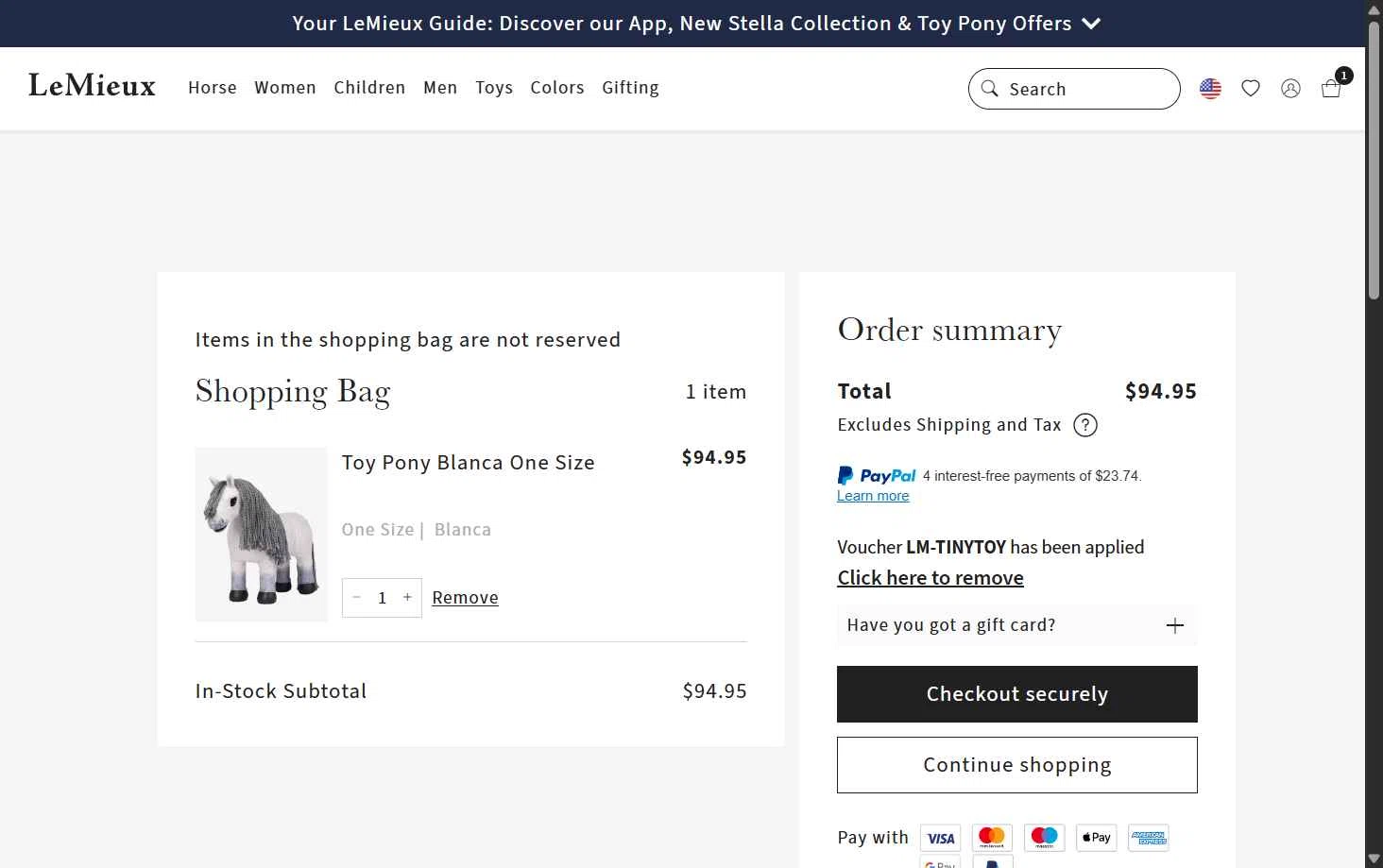Open the shopping bag icon
Image resolution: width=1383 pixels, height=868 pixels.
(x=1332, y=88)
